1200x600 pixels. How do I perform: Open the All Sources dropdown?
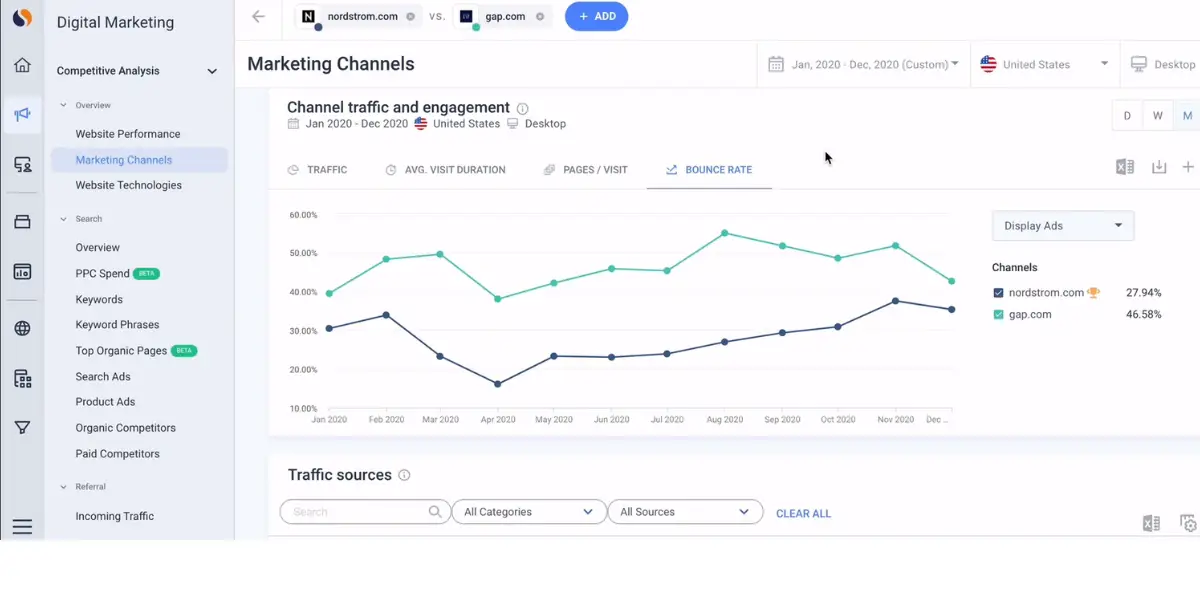click(x=685, y=512)
